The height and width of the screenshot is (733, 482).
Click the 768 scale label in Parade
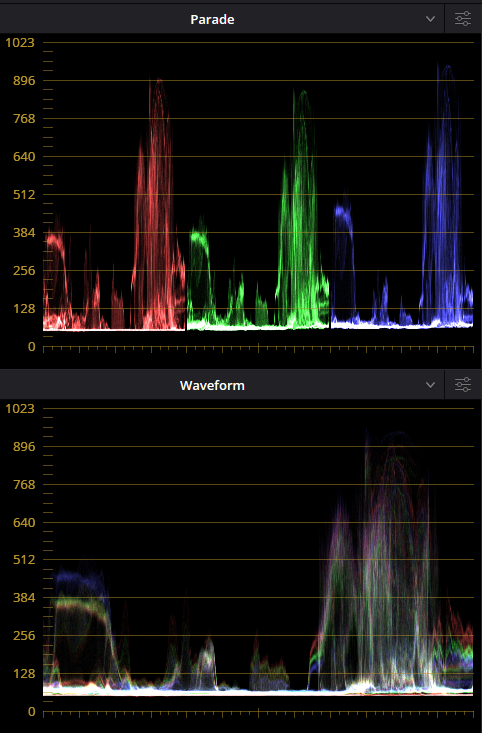[x=24, y=119]
